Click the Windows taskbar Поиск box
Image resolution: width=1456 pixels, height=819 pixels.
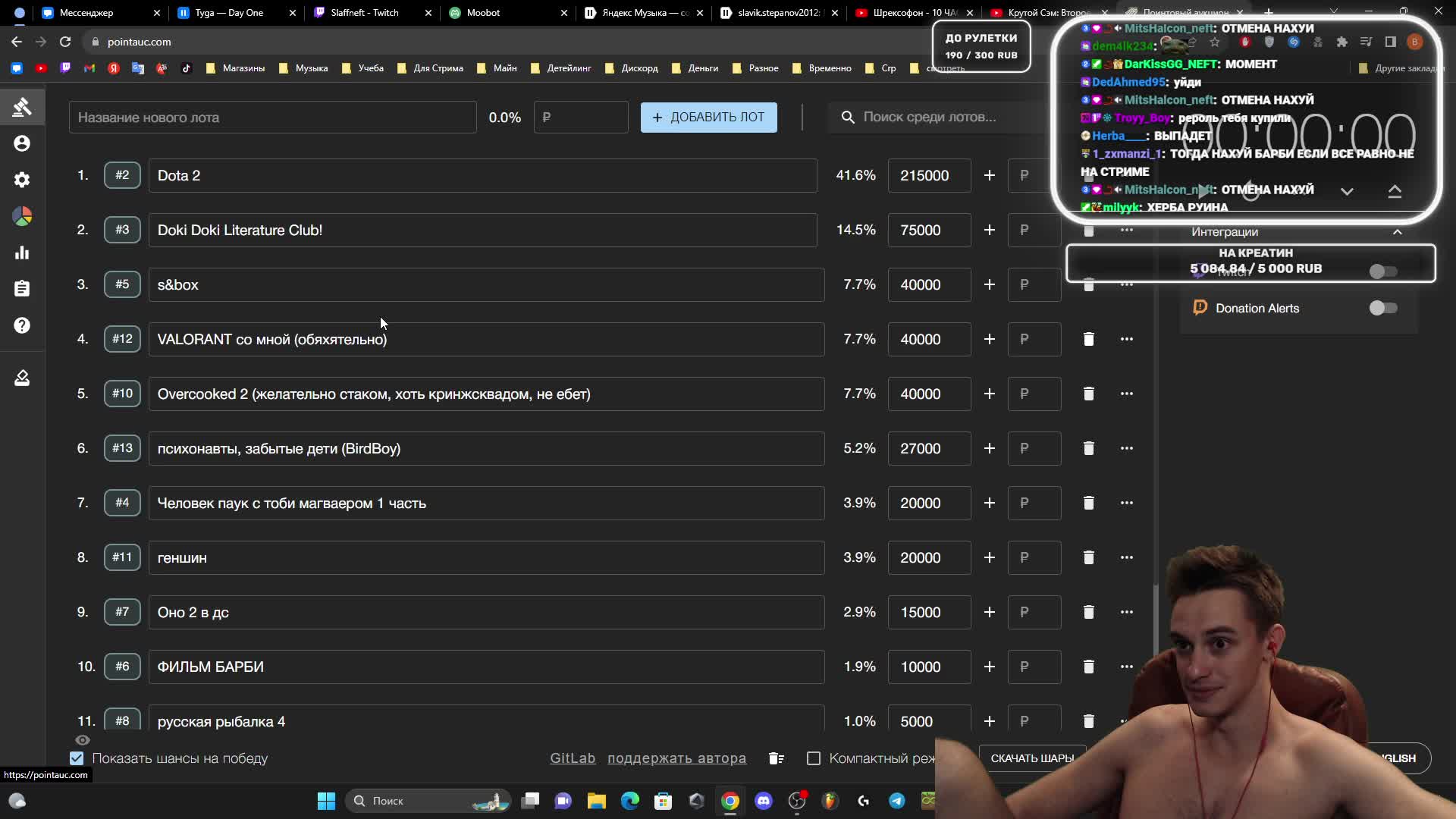pos(428,801)
